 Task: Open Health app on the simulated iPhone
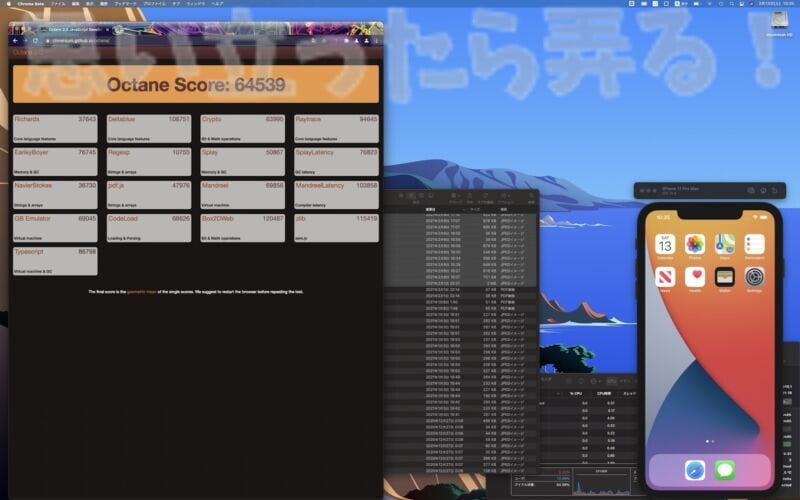[695, 277]
